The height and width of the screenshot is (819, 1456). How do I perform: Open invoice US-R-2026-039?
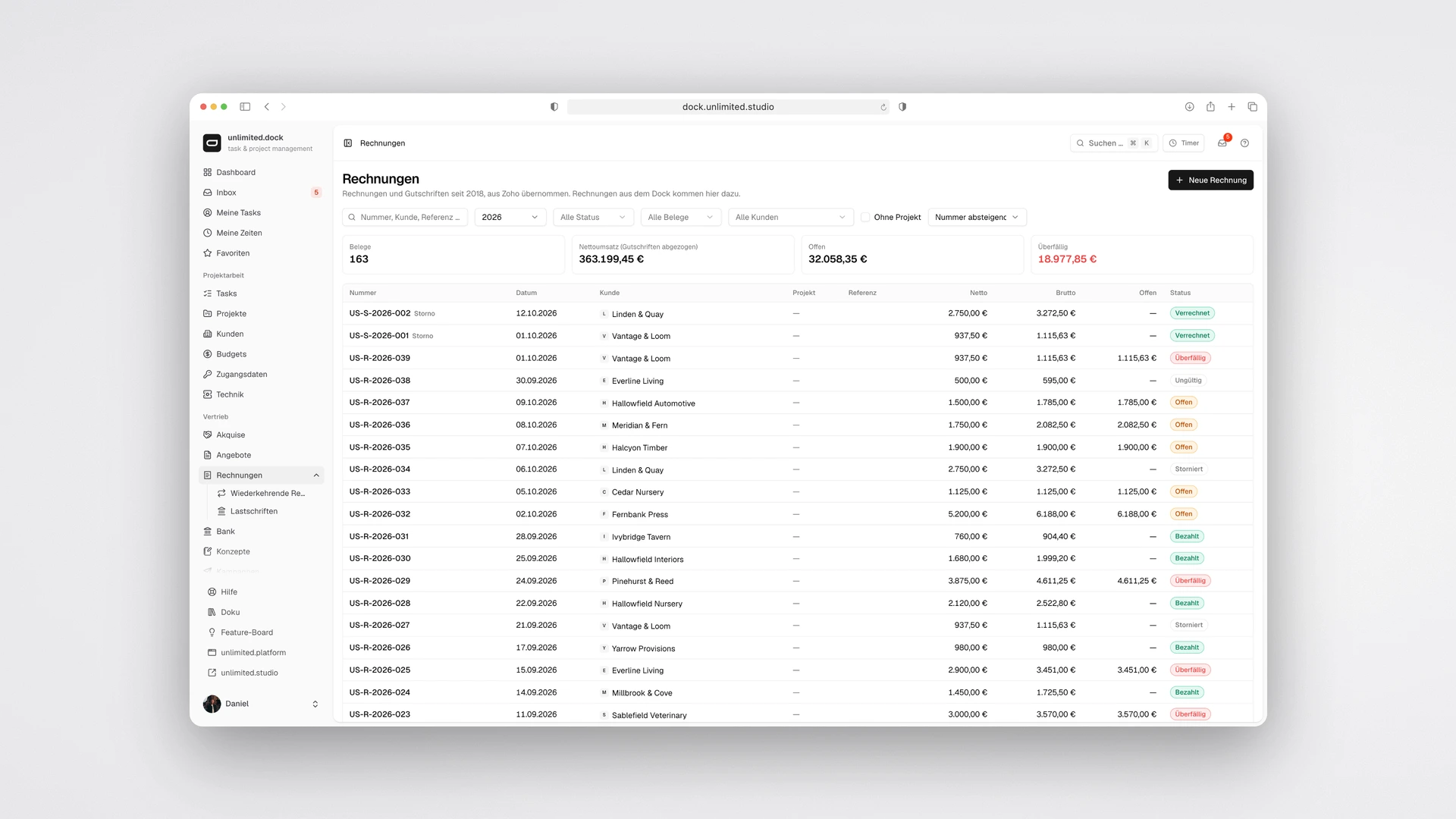pyautogui.click(x=379, y=358)
